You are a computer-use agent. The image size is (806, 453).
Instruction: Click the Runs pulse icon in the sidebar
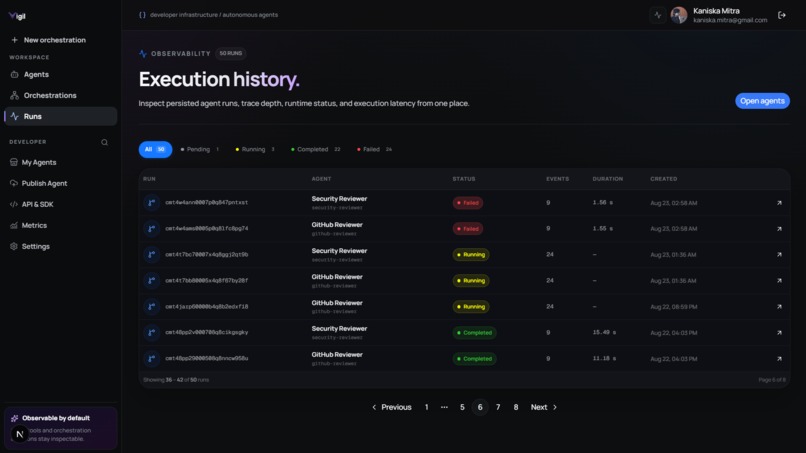(x=14, y=117)
